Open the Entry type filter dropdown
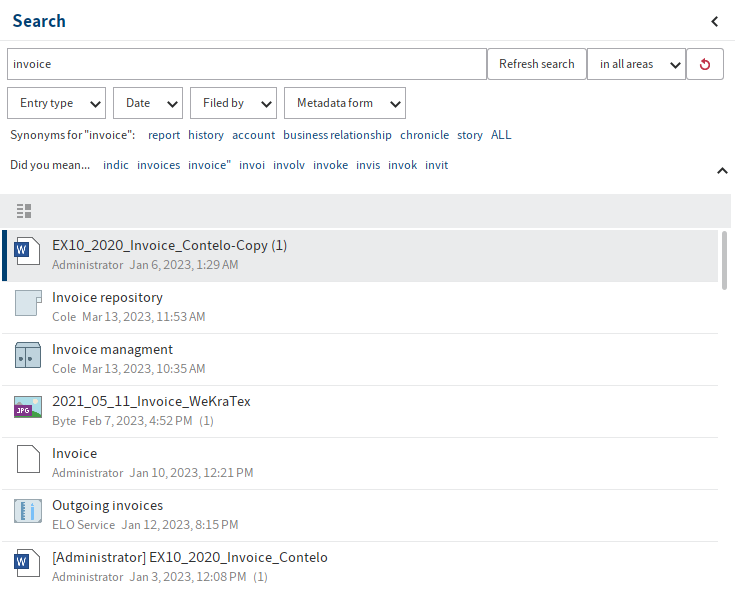 [x=56, y=103]
